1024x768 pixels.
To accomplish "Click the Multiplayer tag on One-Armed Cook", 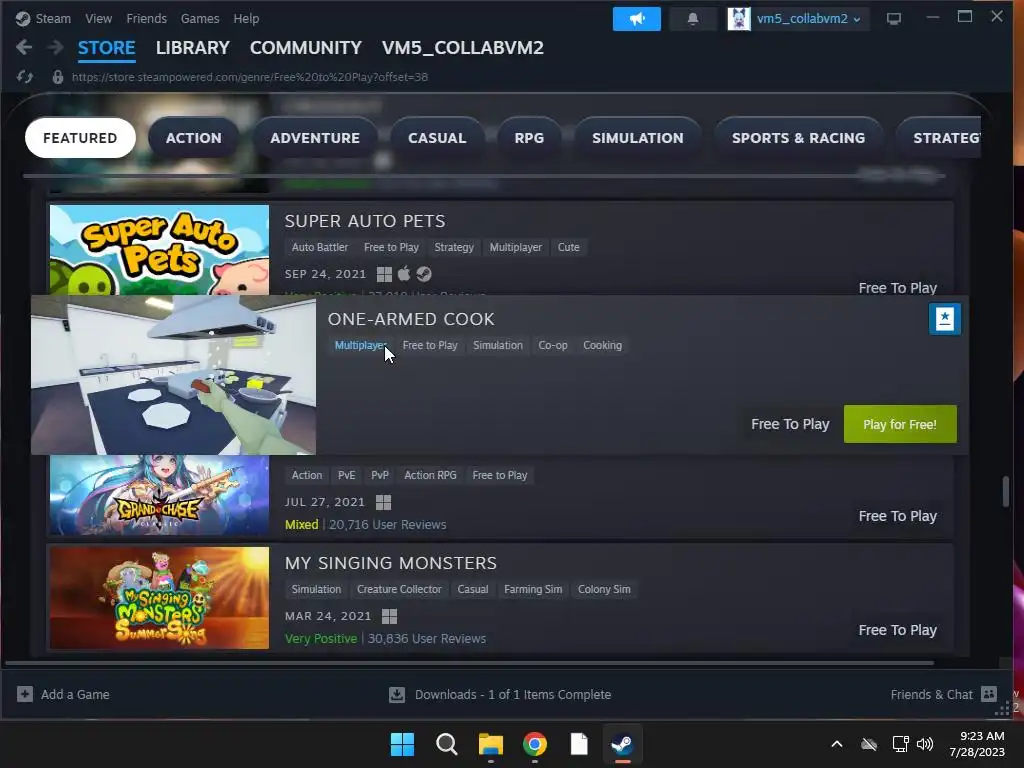I will [360, 345].
